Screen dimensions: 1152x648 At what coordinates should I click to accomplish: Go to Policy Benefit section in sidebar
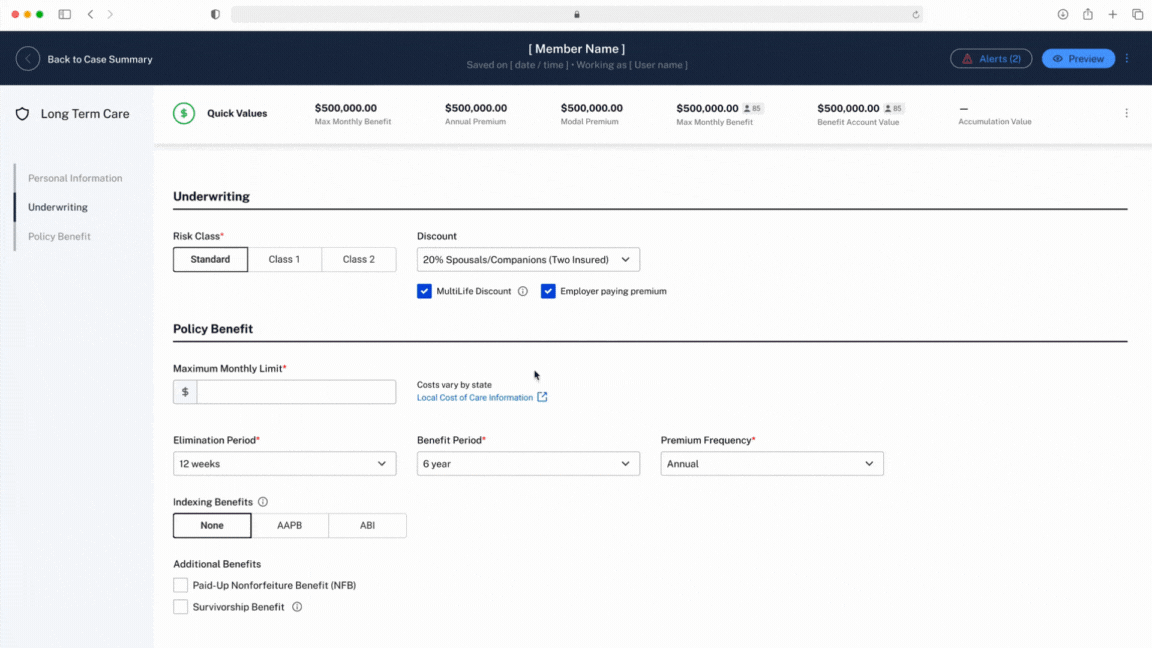coord(60,237)
